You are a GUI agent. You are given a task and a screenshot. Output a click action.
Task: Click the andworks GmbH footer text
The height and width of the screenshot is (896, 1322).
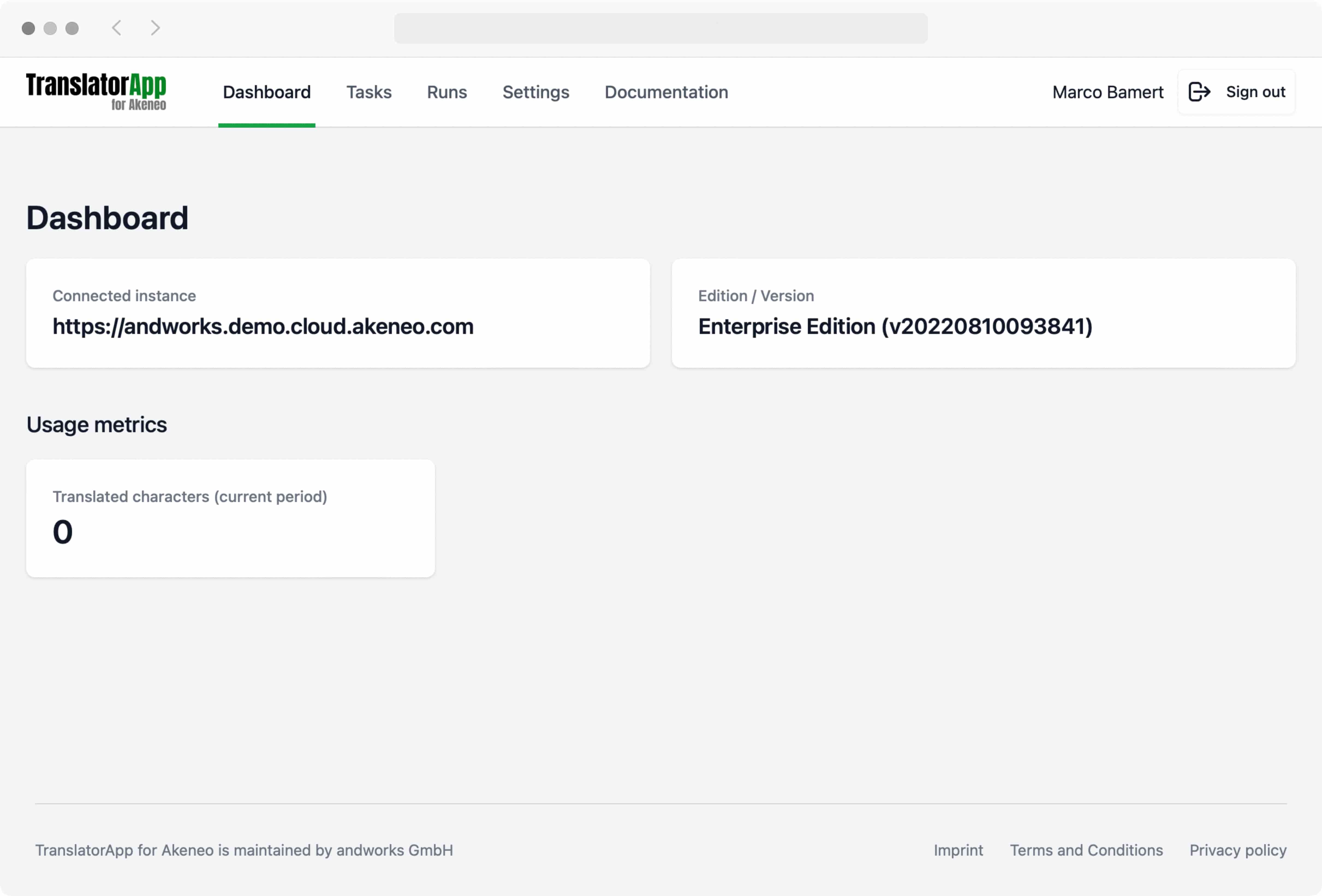click(x=243, y=850)
